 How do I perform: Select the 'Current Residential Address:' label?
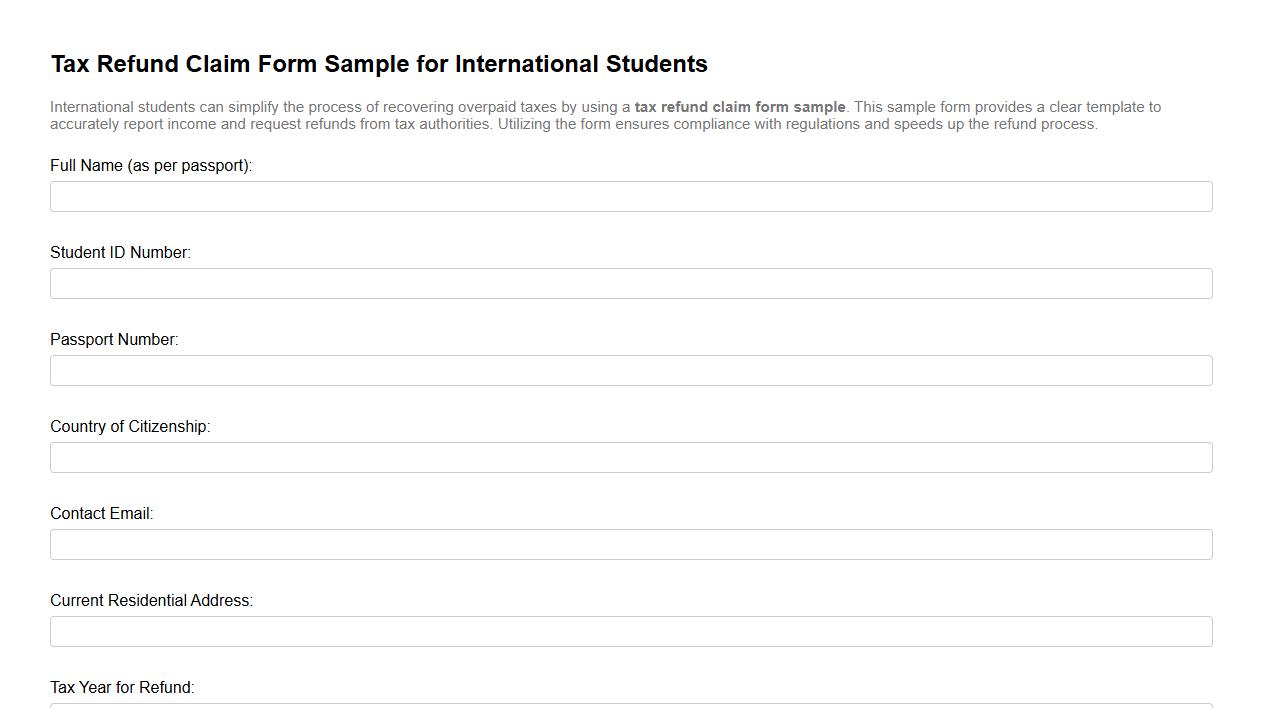[x=152, y=600]
